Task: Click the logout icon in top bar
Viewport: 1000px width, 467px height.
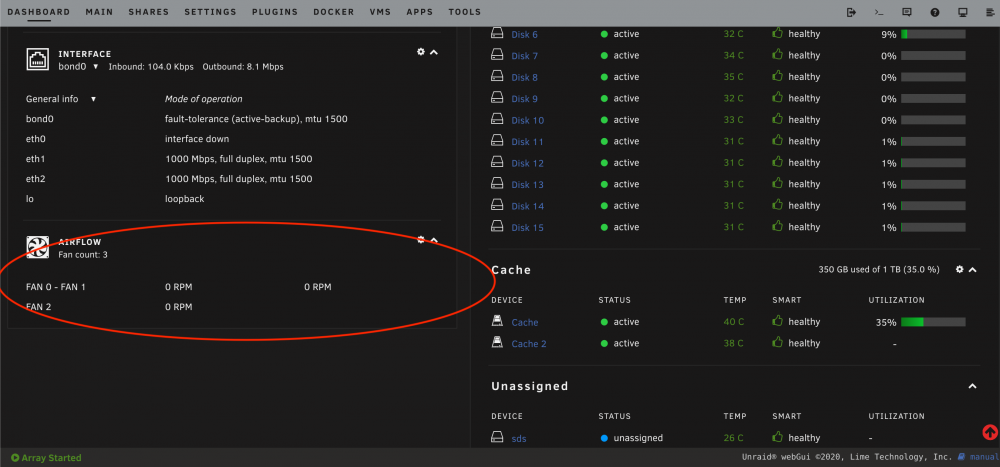Action: click(x=851, y=12)
